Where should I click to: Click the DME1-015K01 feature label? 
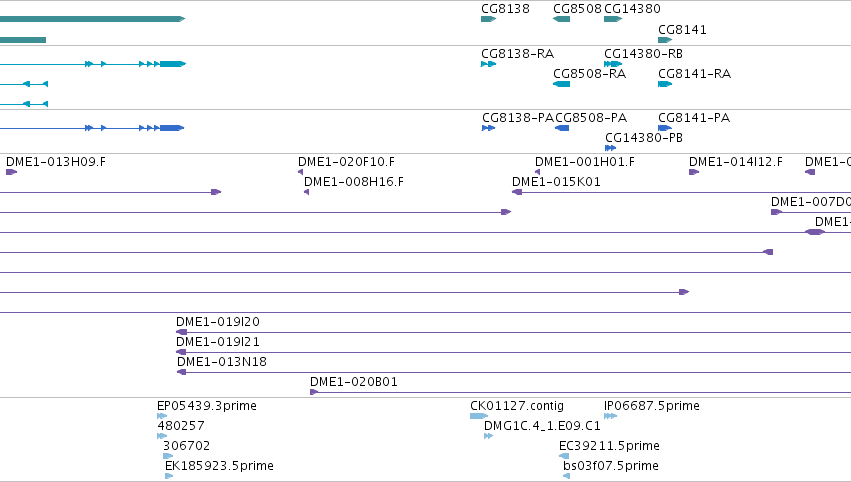click(556, 182)
